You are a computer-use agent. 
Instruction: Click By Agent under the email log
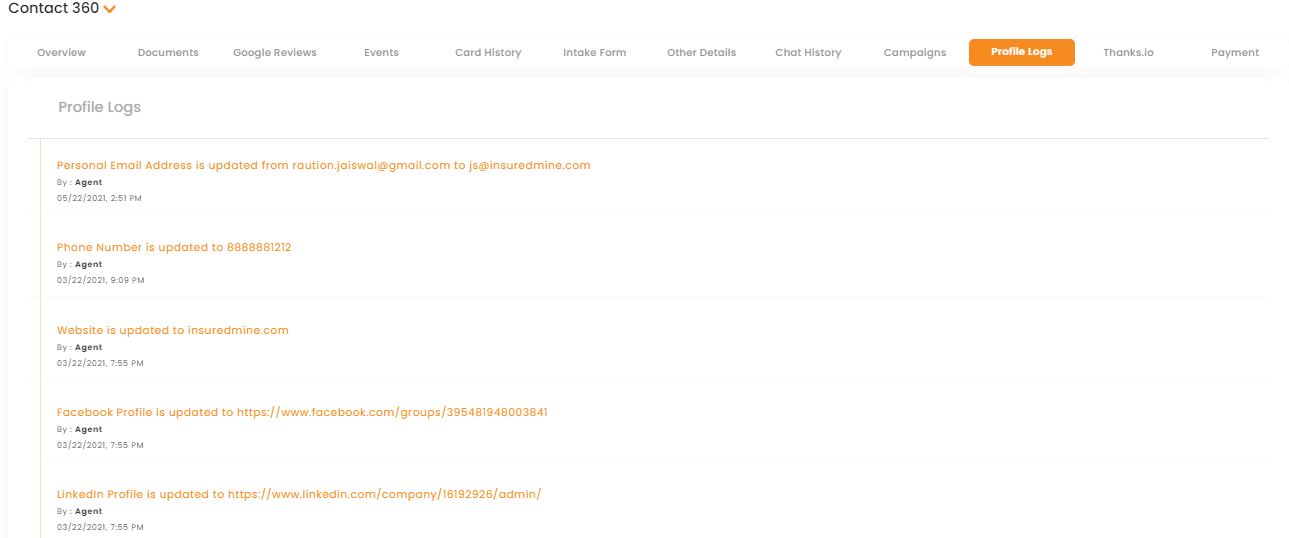(80, 183)
